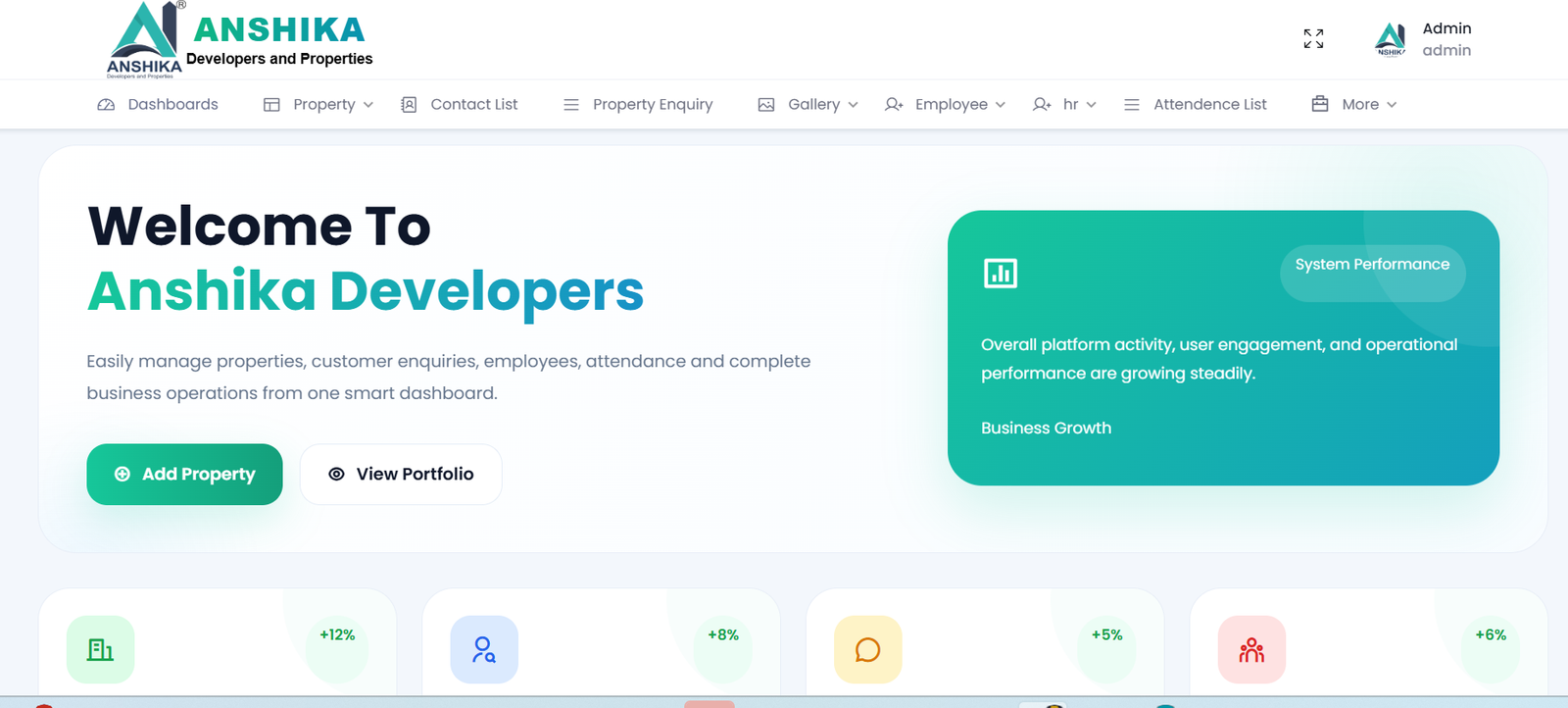
Task: Click the Property layout icon
Action: 271,105
